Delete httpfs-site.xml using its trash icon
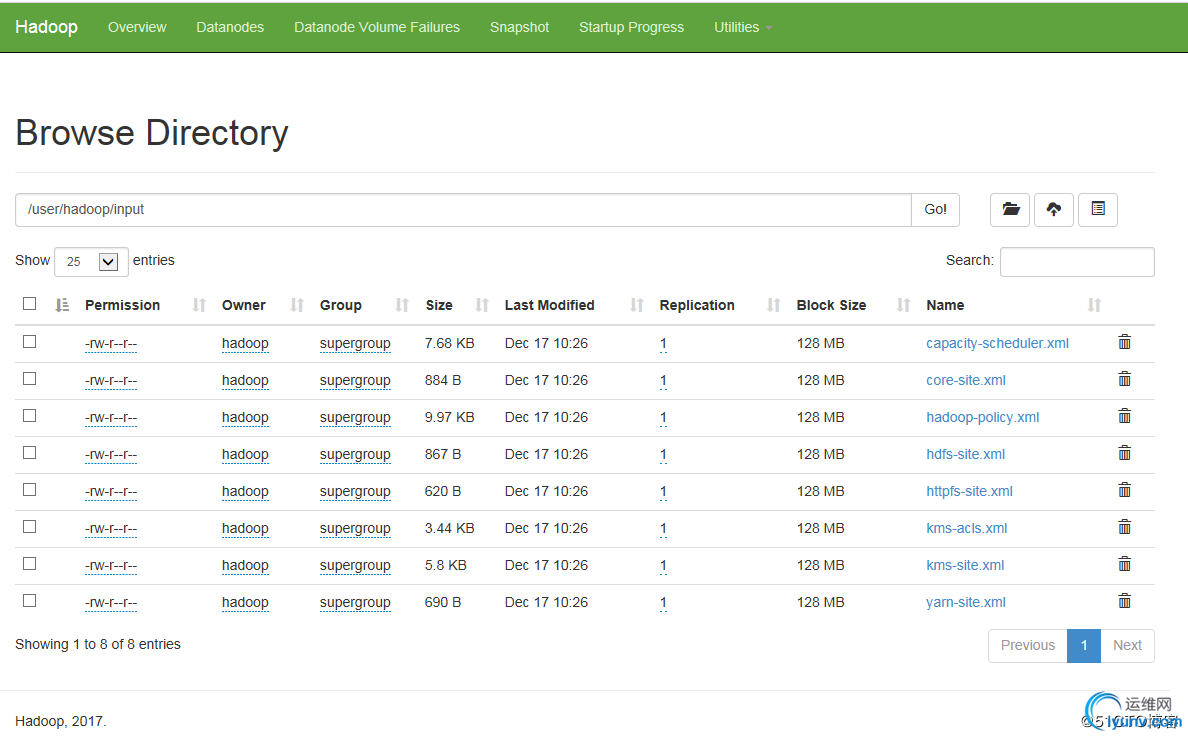 [x=1124, y=490]
